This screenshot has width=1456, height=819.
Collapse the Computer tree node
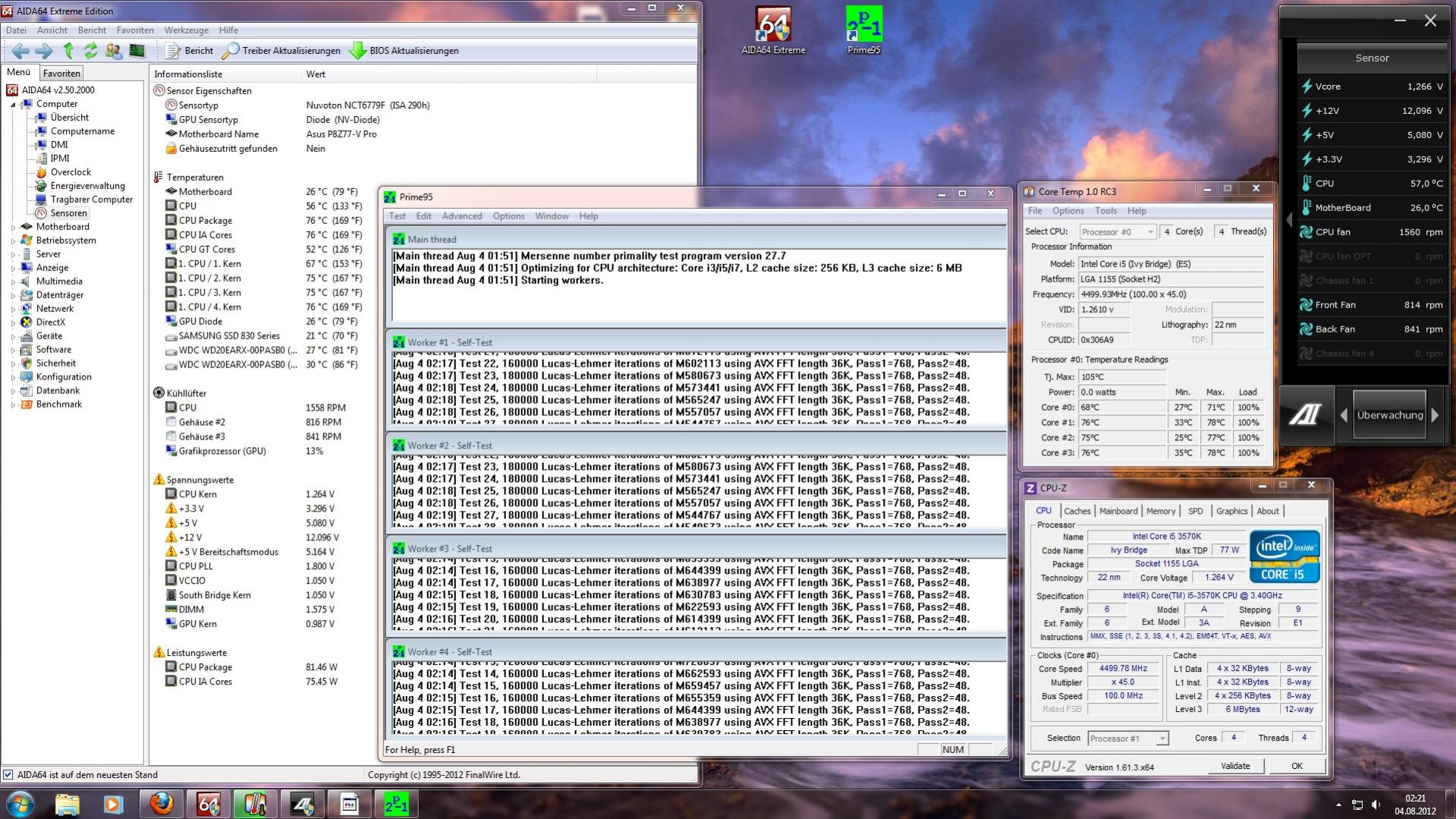(x=14, y=104)
